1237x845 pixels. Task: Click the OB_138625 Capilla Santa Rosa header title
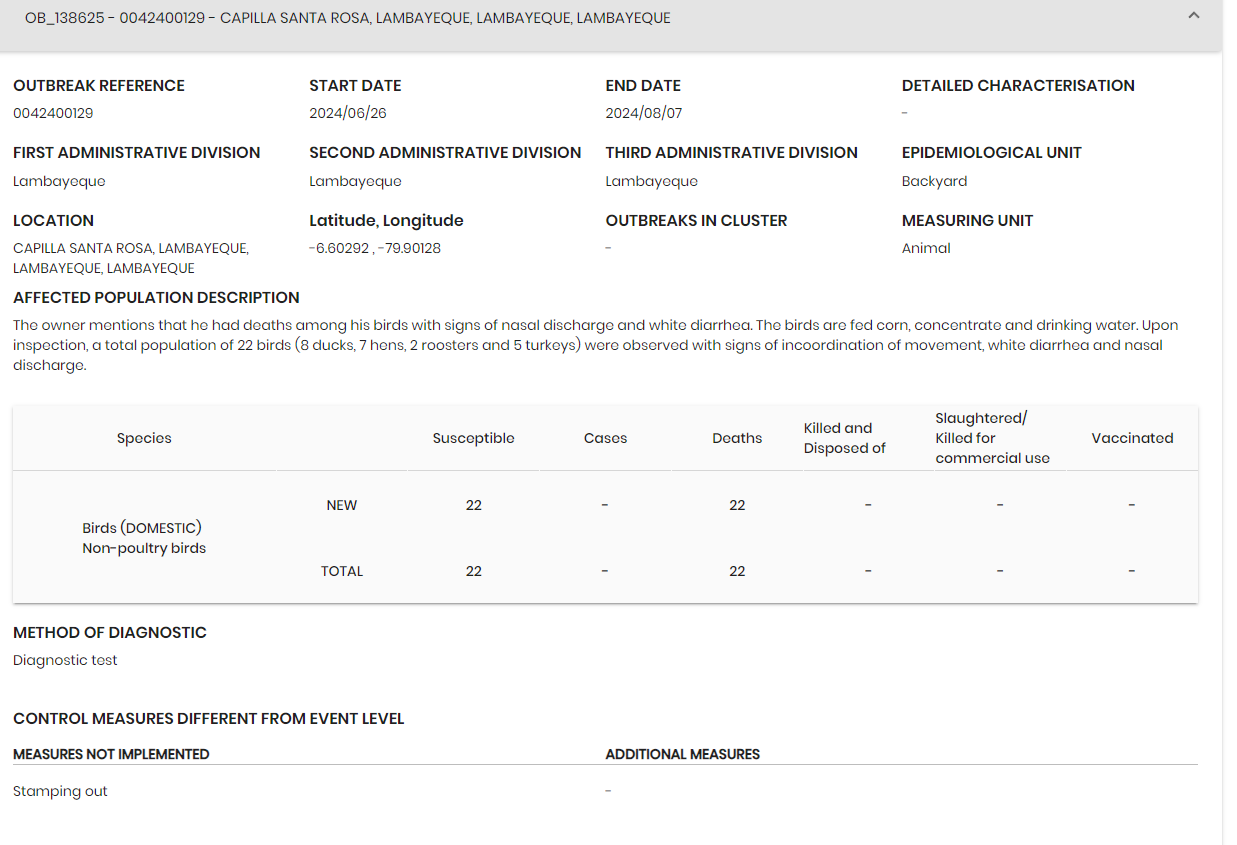pyautogui.click(x=348, y=18)
